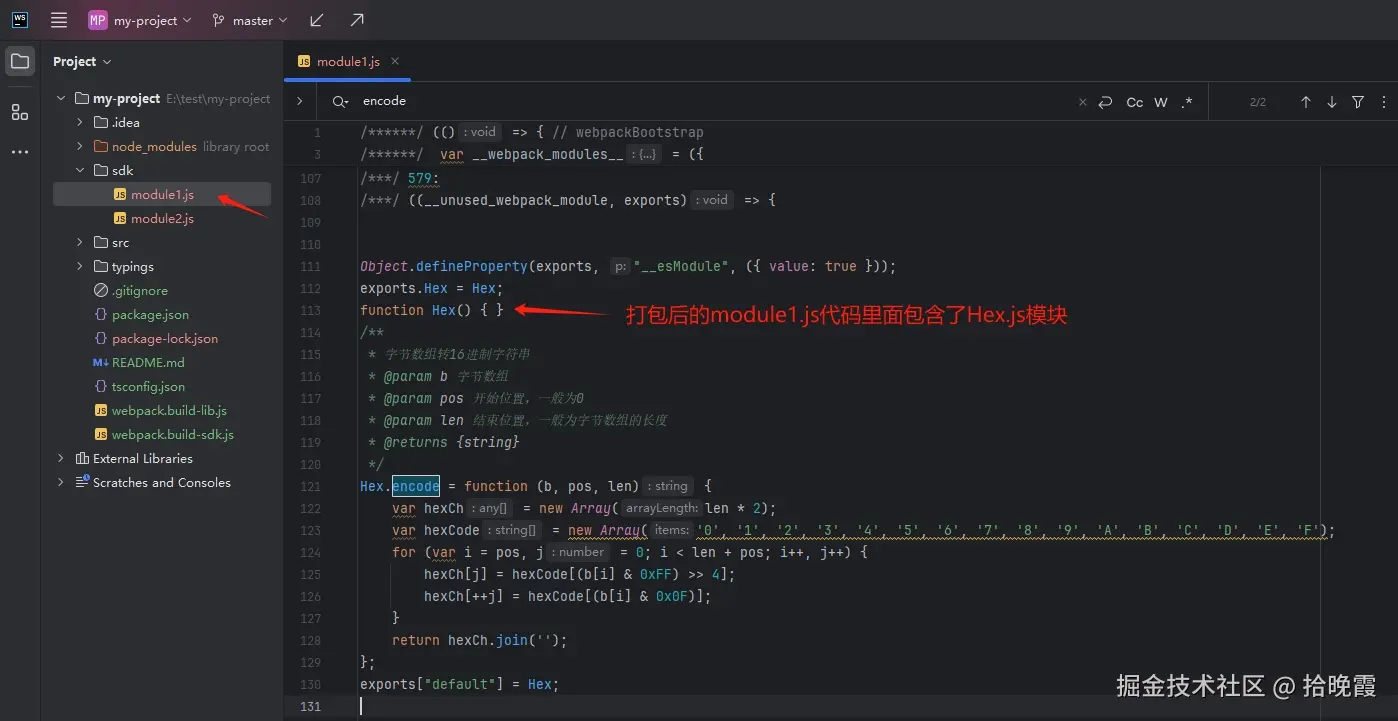Expand the src folder
Image resolution: width=1398 pixels, height=721 pixels.
tap(80, 242)
